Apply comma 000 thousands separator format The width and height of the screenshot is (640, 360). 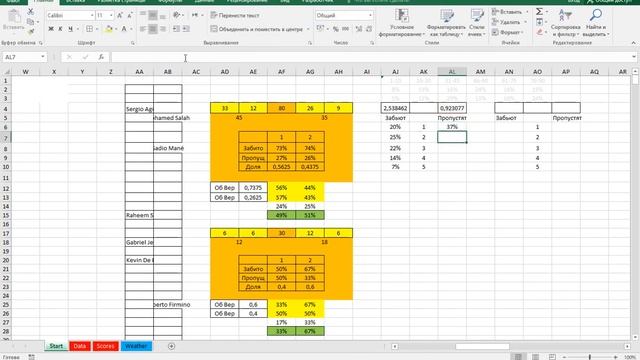pos(345,29)
